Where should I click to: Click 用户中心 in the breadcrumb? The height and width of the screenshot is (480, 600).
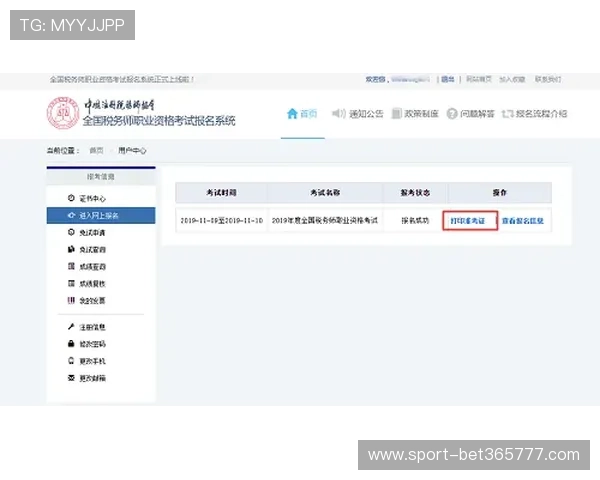(132, 150)
